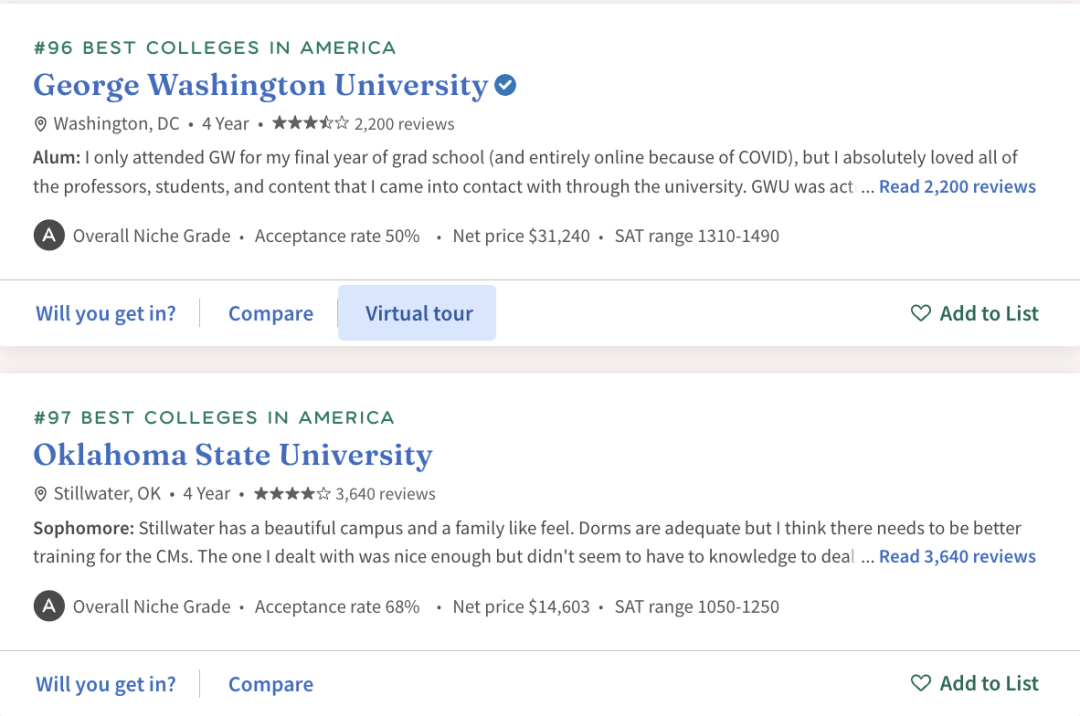Click the verified badge beside George Washington University
This screenshot has width=1080, height=716.
[506, 86]
